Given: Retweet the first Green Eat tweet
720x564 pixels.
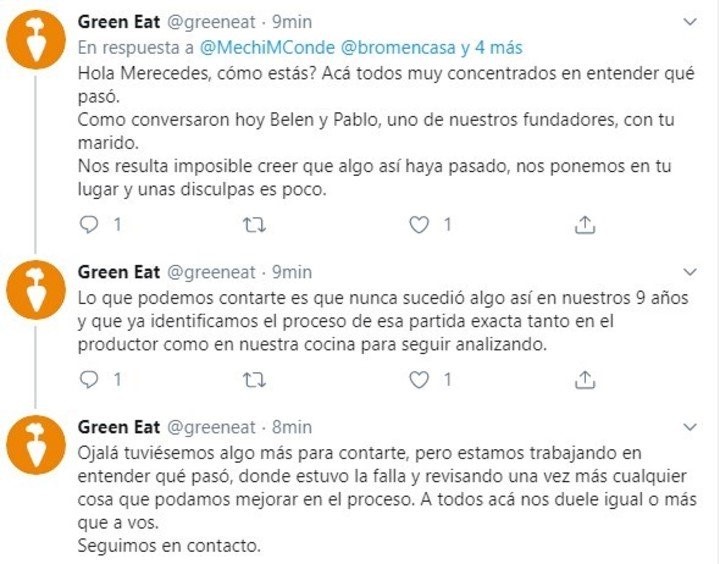Looking at the screenshot, I should [x=255, y=226].
